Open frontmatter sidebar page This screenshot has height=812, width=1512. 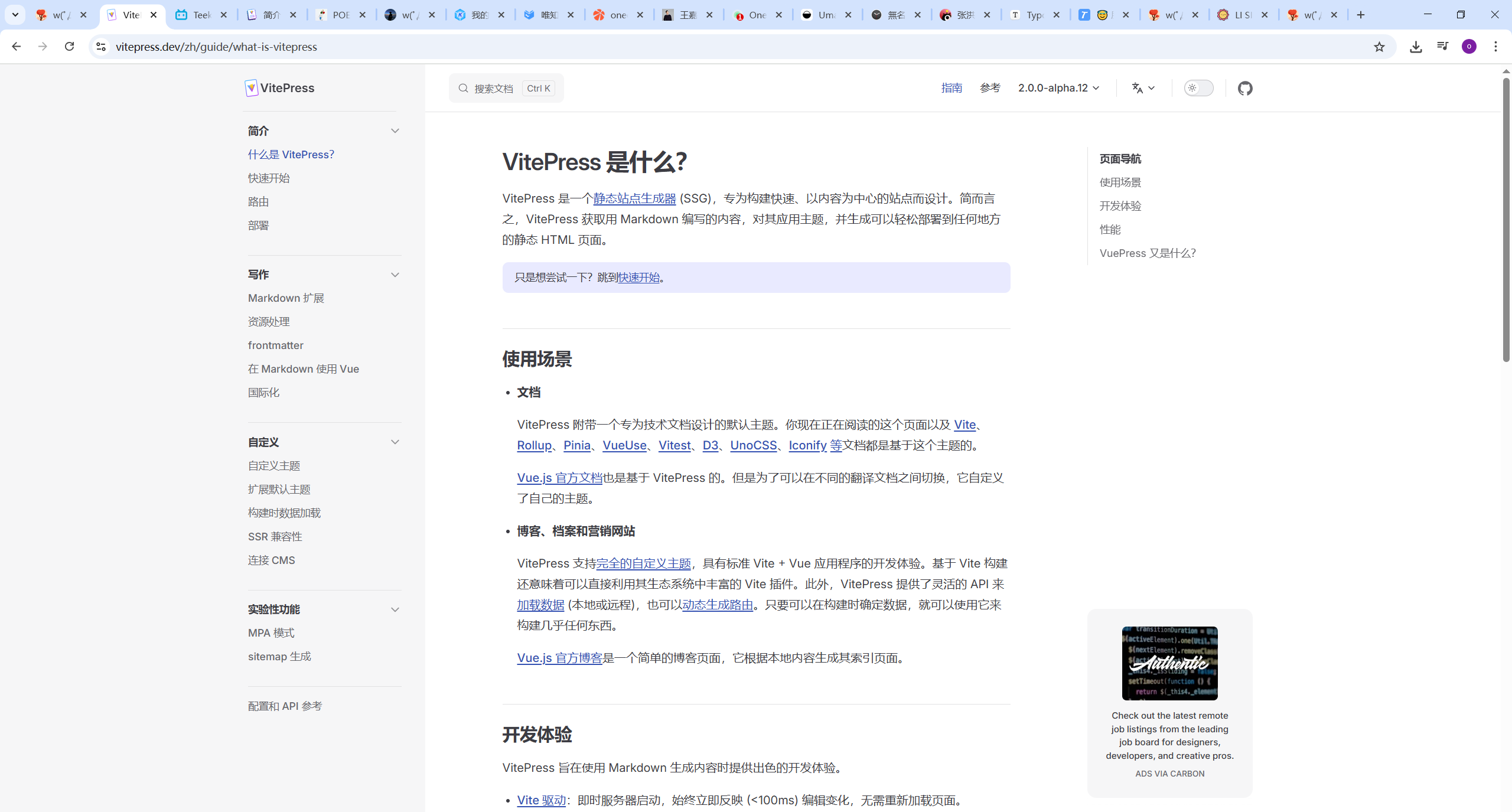276,345
